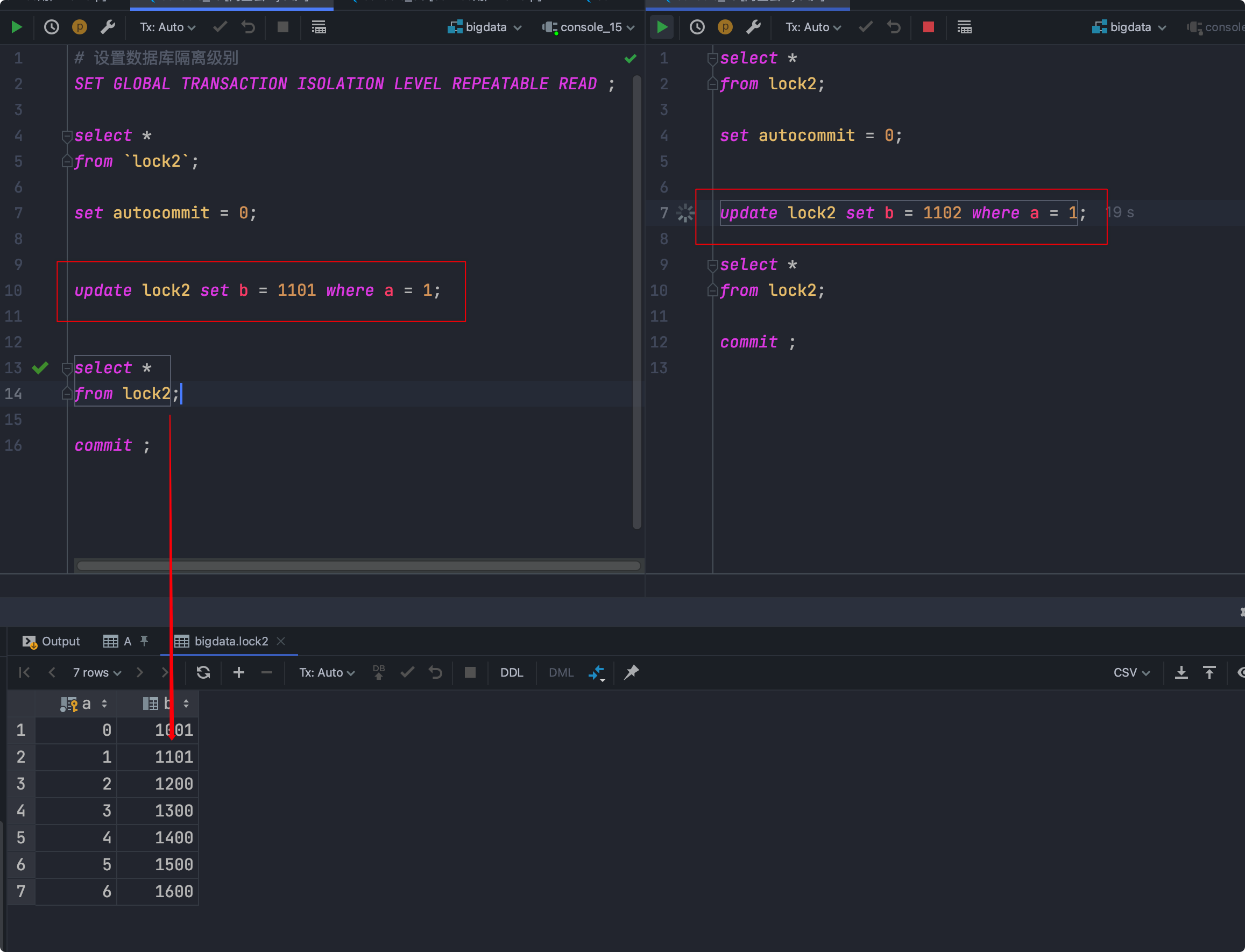
Task: Open in-editor results icon in right toolbar
Action: tap(964, 27)
